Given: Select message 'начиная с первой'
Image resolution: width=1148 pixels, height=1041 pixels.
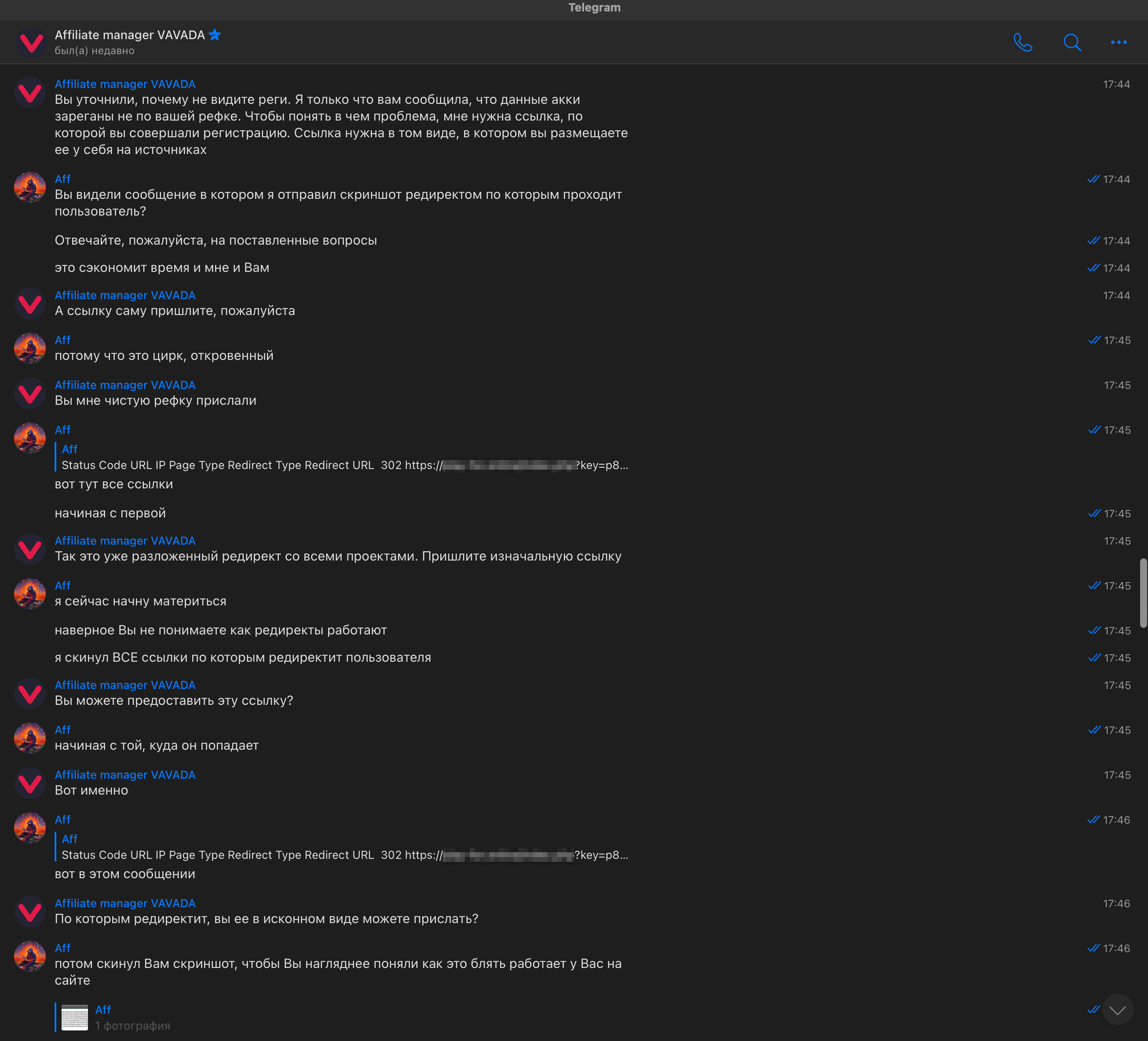Looking at the screenshot, I should point(110,513).
